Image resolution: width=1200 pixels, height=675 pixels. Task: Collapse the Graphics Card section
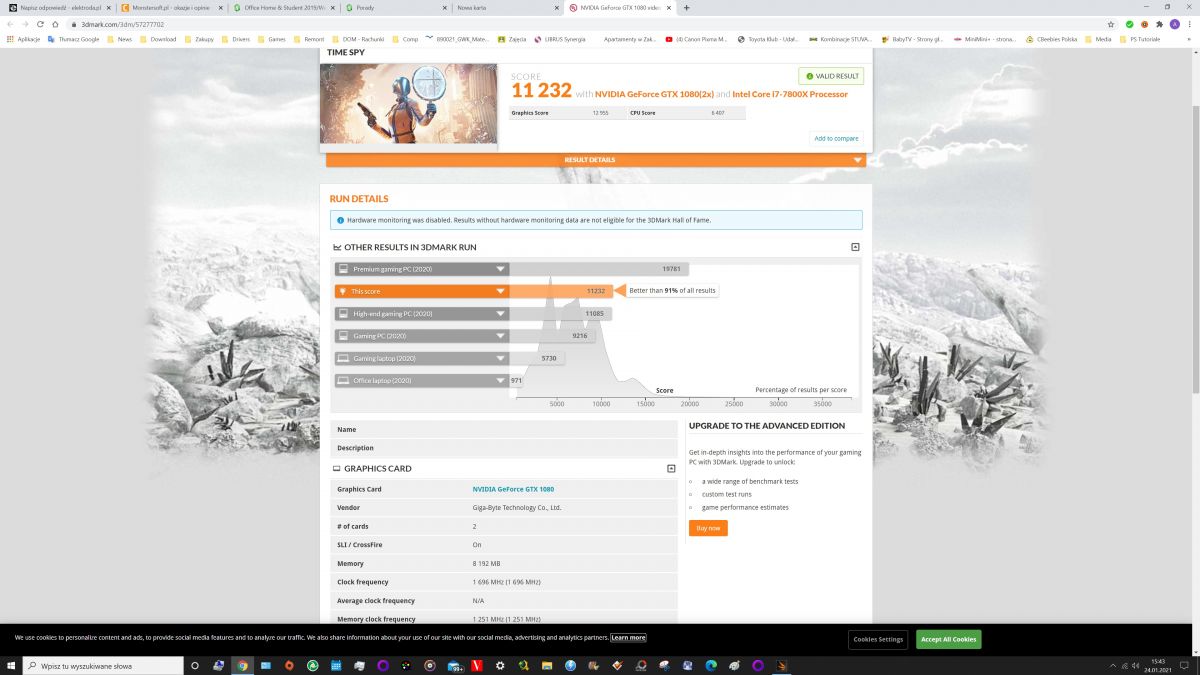[671, 468]
